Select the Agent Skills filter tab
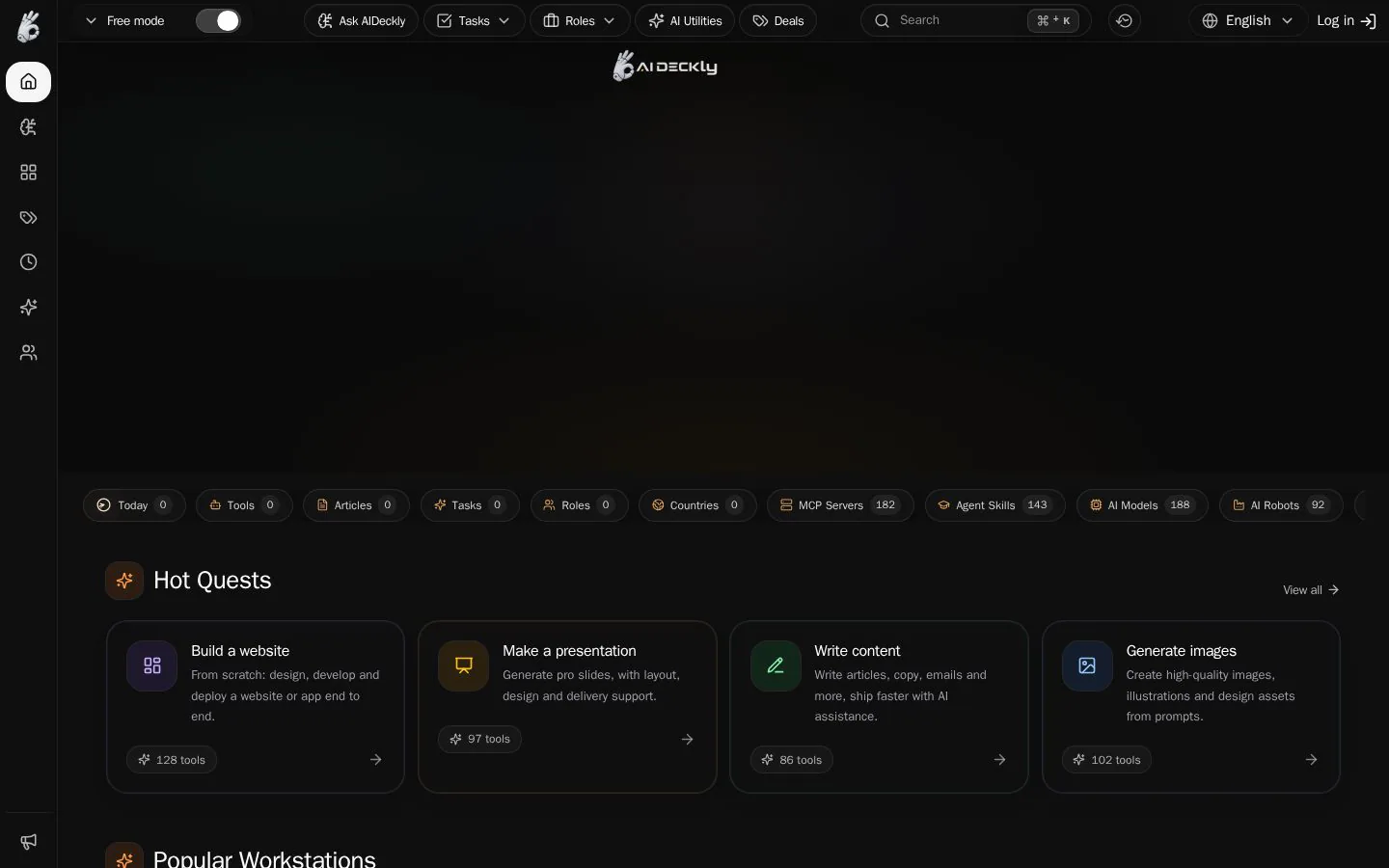 pos(994,505)
